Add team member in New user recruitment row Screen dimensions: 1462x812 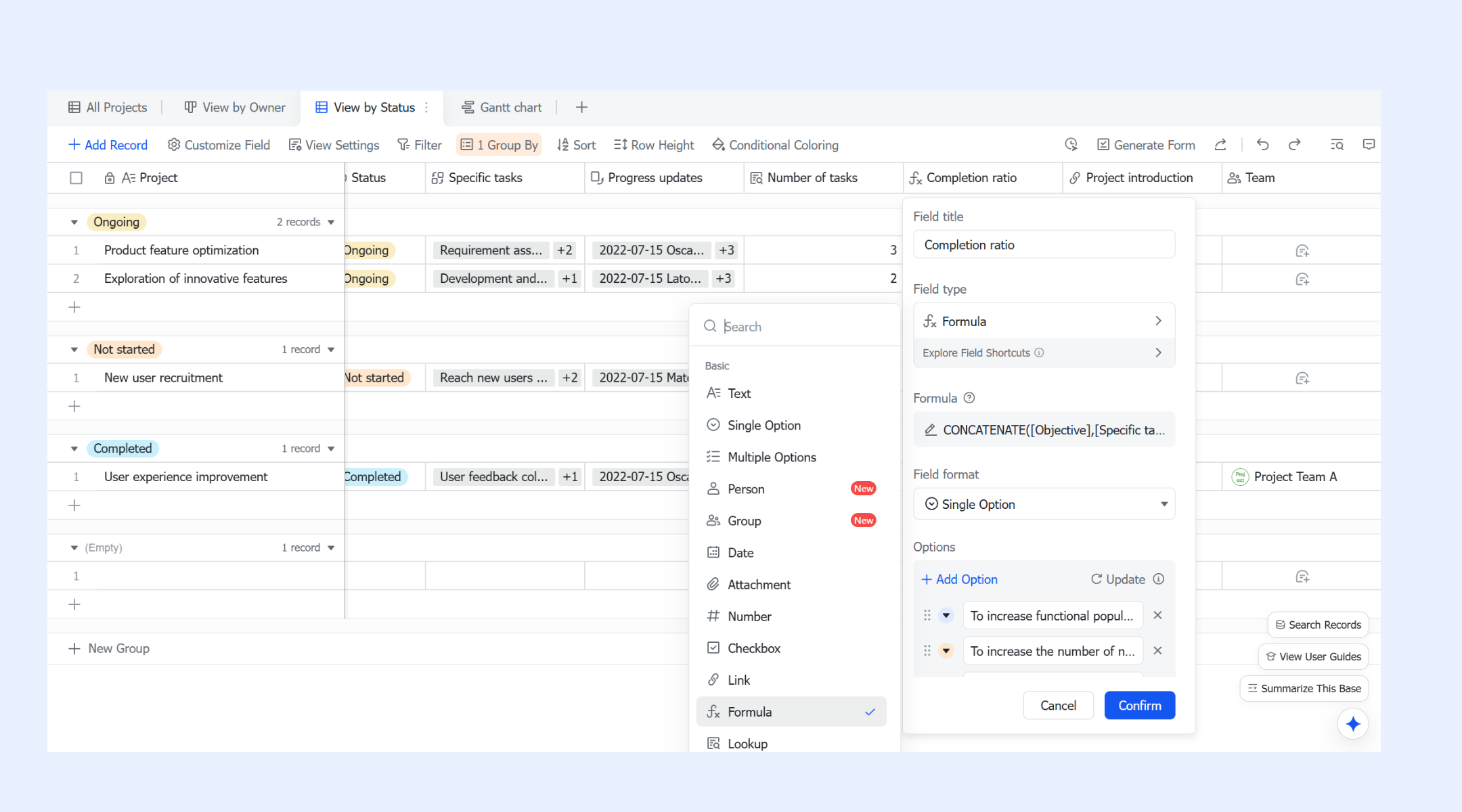1302,378
